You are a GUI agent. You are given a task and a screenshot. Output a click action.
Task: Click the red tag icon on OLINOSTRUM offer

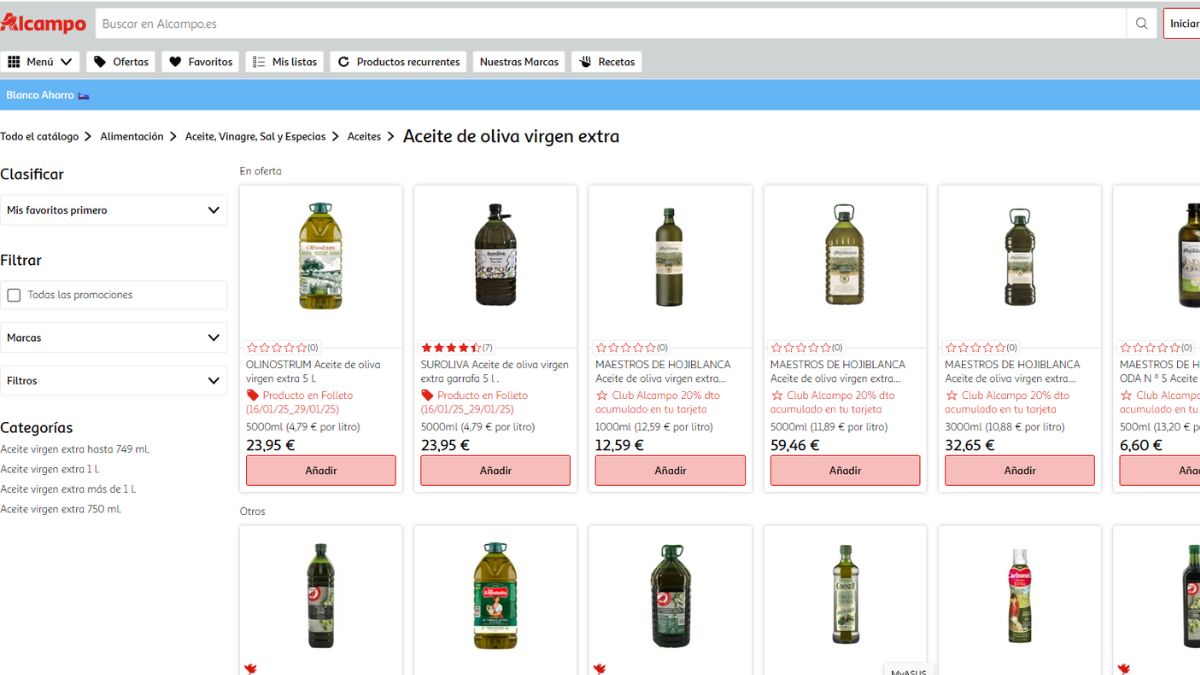click(x=252, y=396)
